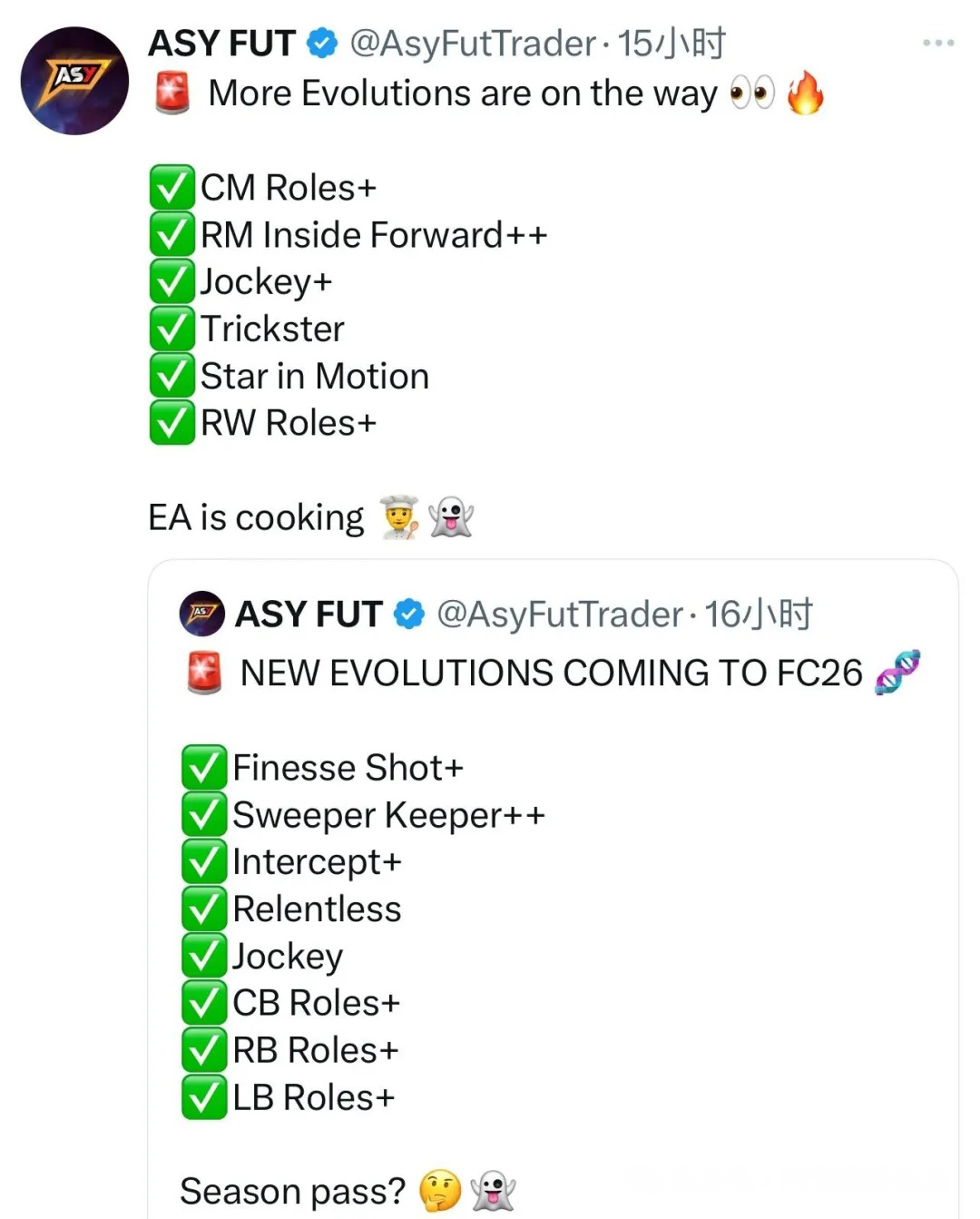Viewport: 980px width, 1219px height.
Task: Click the green checkmark beside Trickster
Action: click(x=172, y=329)
